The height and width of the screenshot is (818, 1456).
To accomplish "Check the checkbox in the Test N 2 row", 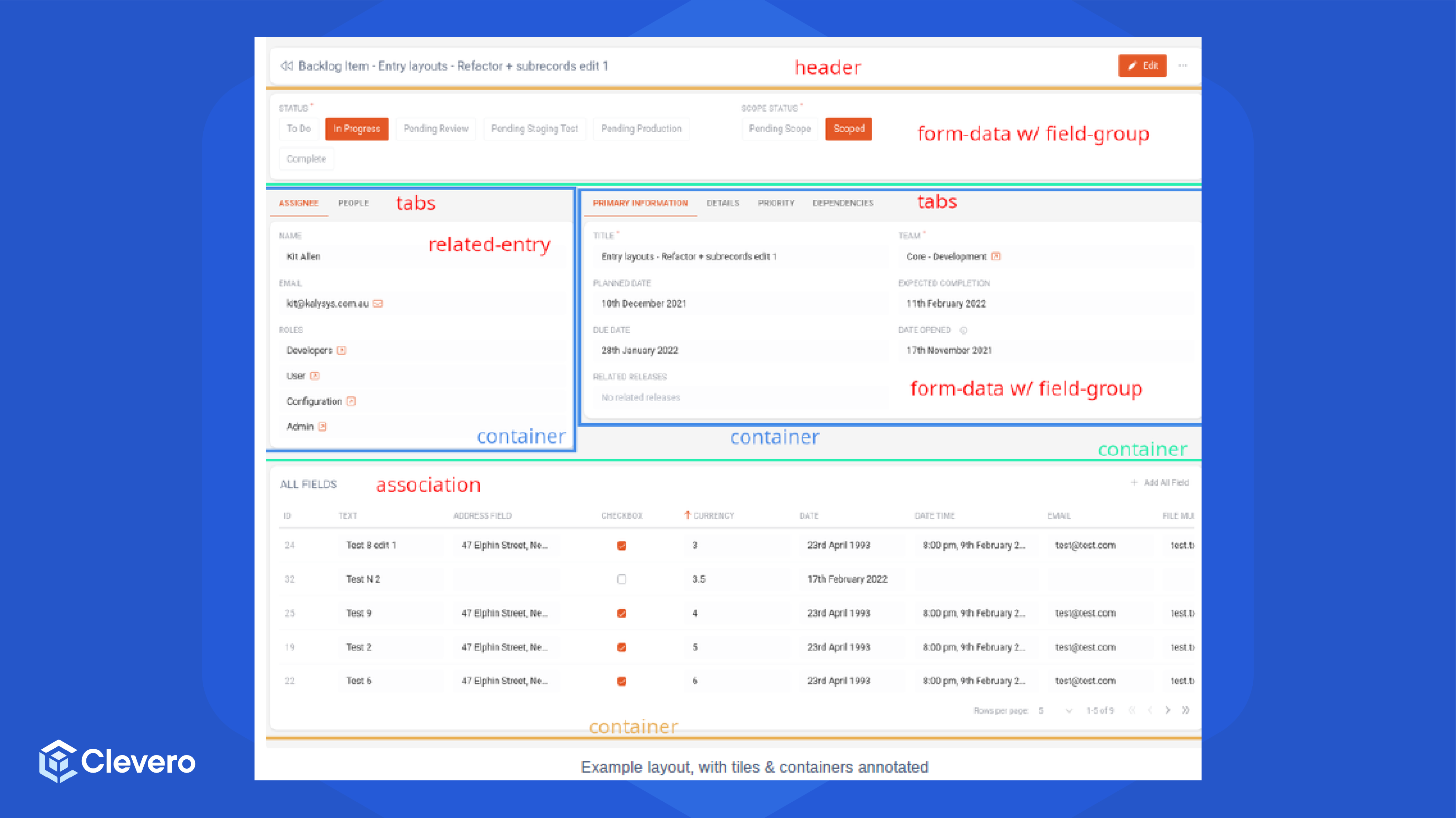I will point(622,580).
